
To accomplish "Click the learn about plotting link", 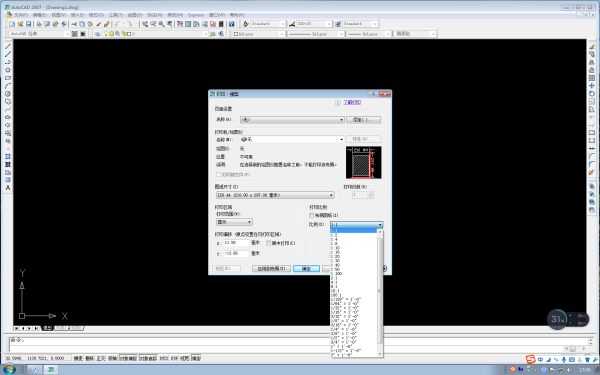I will click(x=352, y=103).
